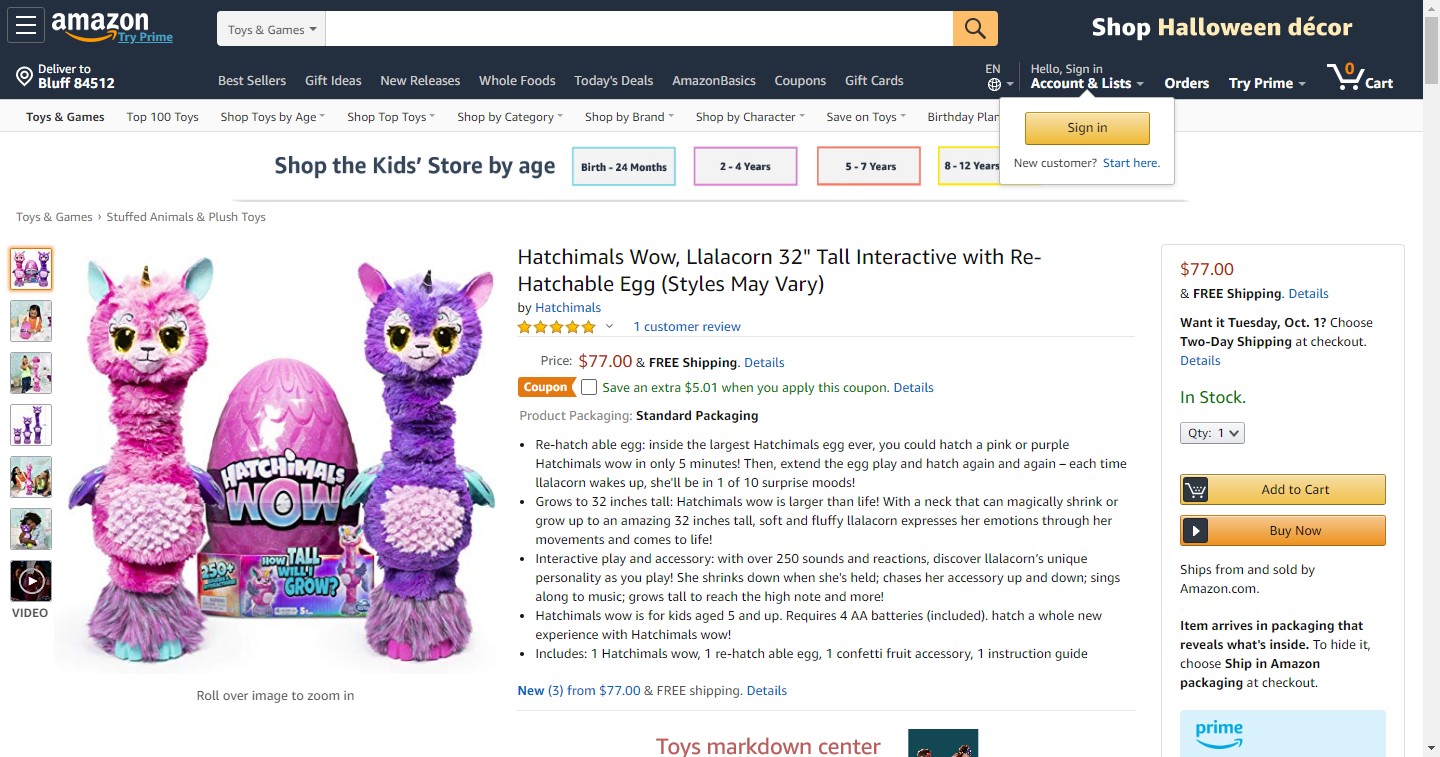Screen dimensions: 1440x757
Task: Click inside the search input field
Action: coord(638,29)
